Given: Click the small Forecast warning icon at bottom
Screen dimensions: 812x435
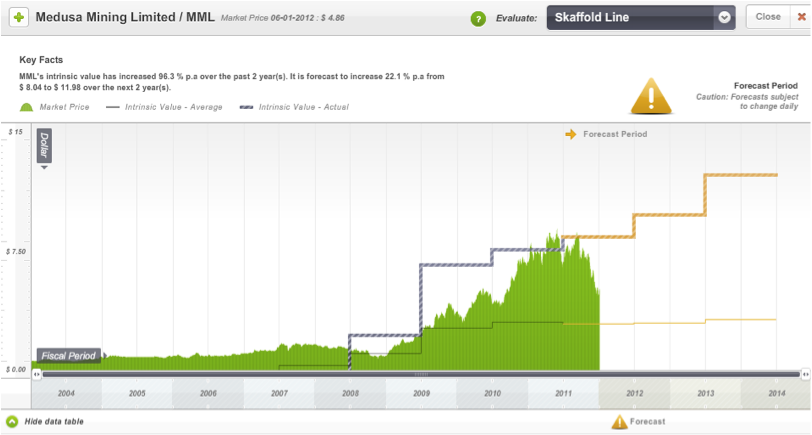Looking at the screenshot, I should [619, 422].
